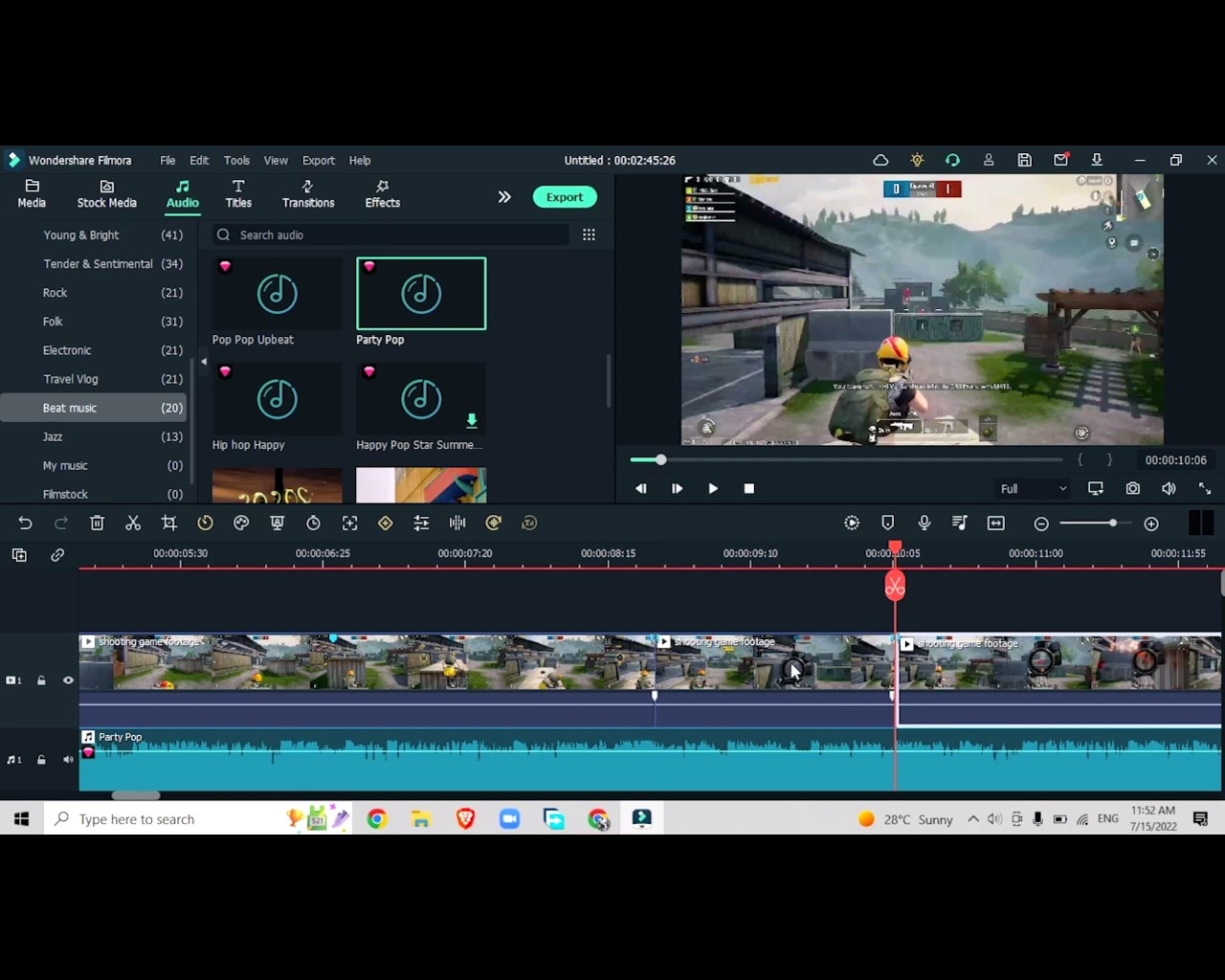Click the Undo arrow icon
The height and width of the screenshot is (980, 1225).
click(x=25, y=523)
